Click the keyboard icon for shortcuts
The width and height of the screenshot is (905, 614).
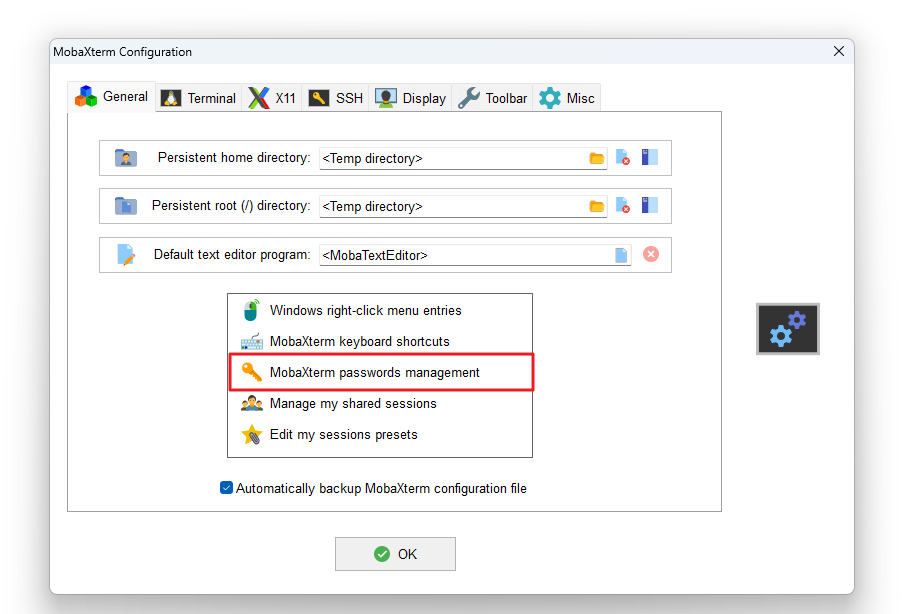tap(252, 342)
